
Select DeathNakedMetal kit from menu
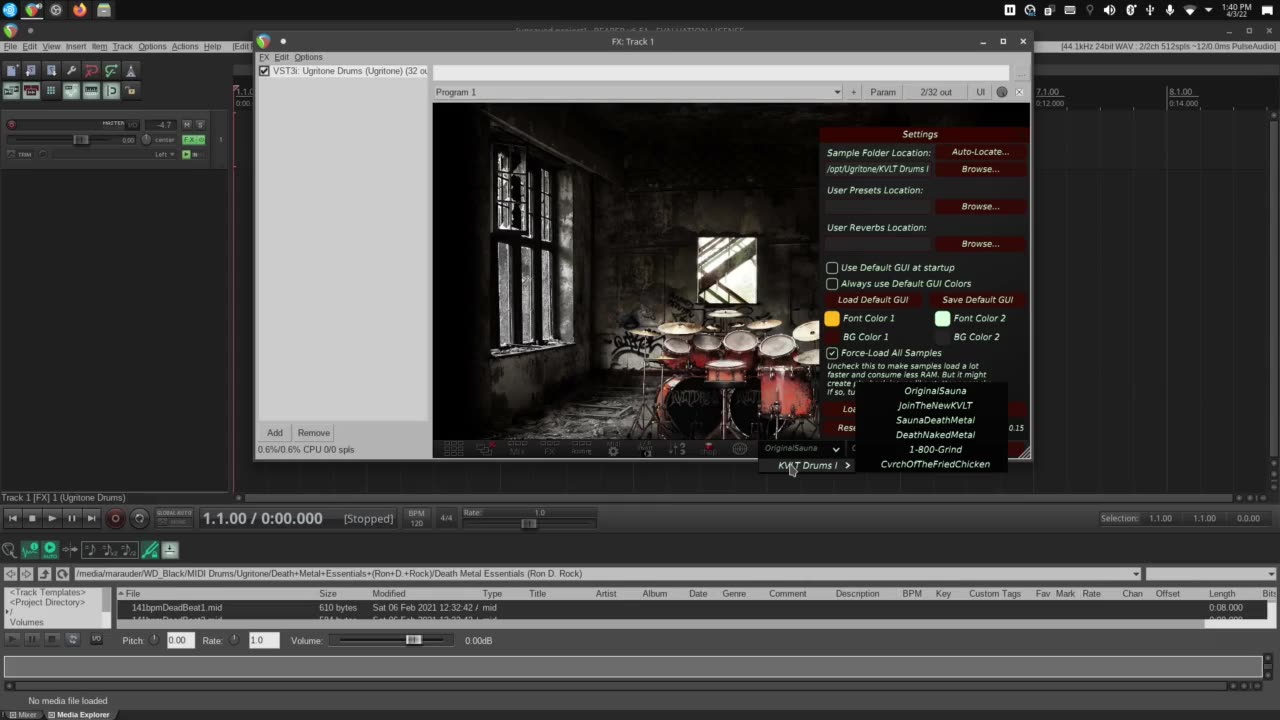[935, 435]
